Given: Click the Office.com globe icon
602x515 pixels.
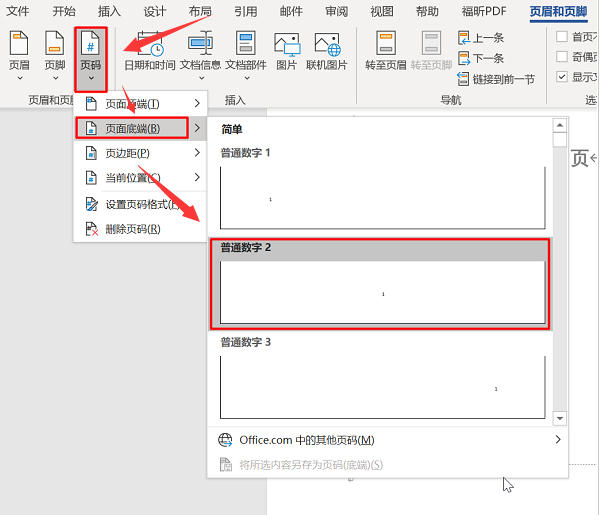Looking at the screenshot, I should click(x=225, y=440).
